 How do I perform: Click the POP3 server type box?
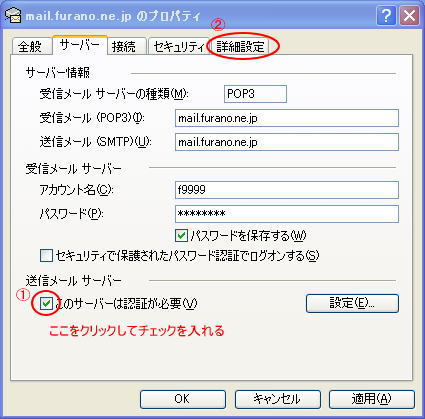(x=255, y=94)
